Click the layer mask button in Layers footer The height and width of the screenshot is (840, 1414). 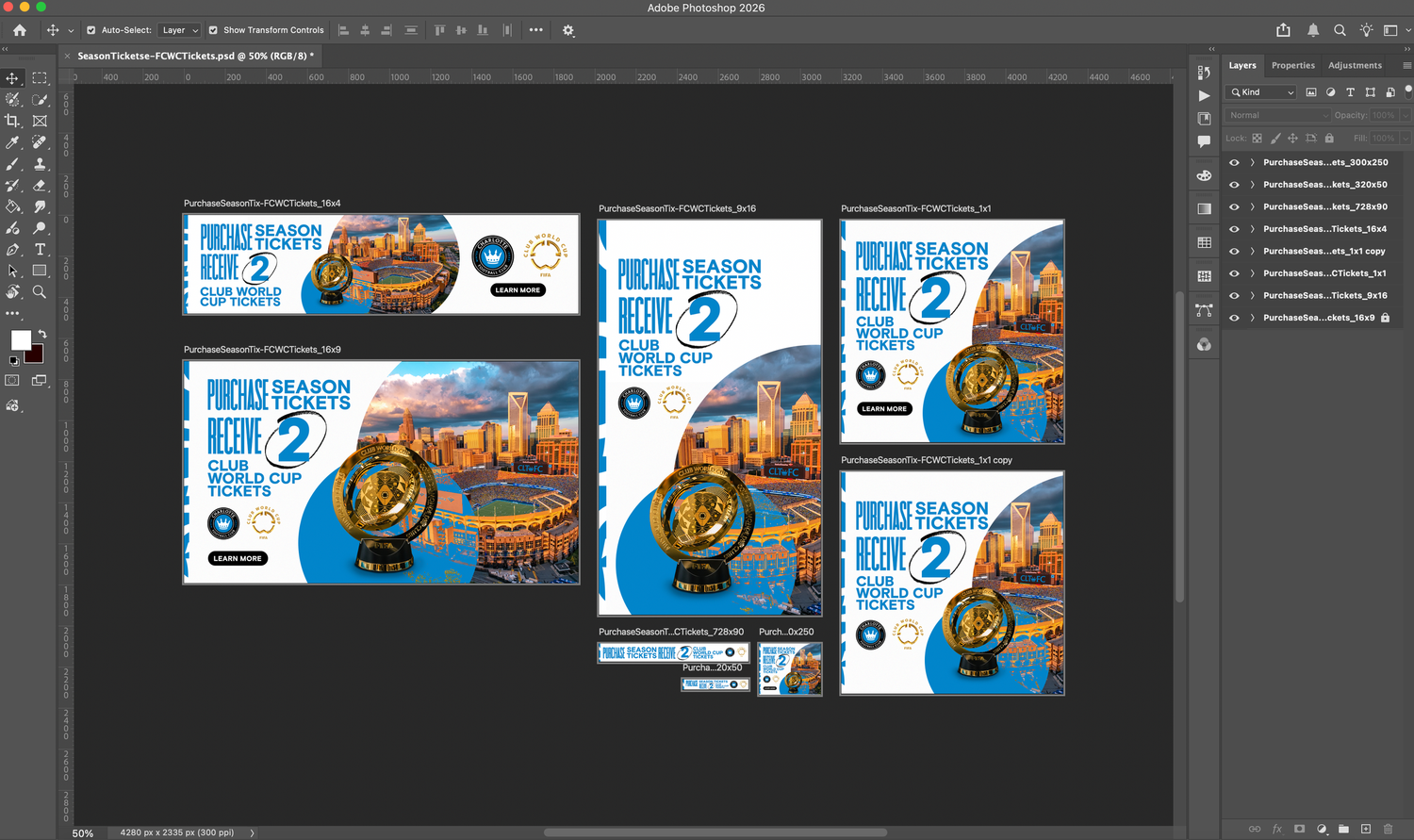(1299, 829)
